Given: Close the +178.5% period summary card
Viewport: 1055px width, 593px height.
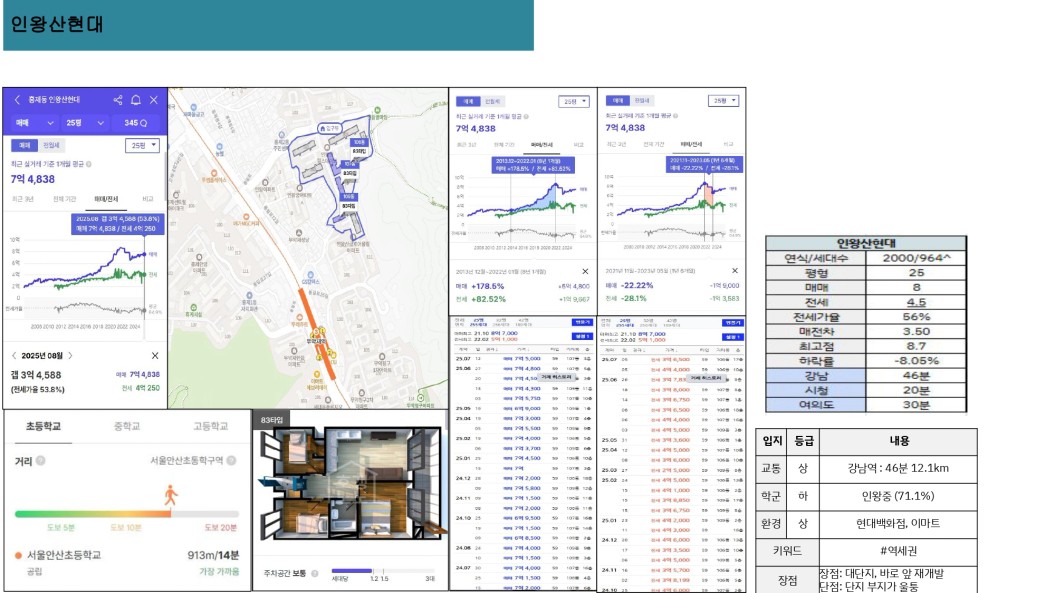Looking at the screenshot, I should coord(585,271).
